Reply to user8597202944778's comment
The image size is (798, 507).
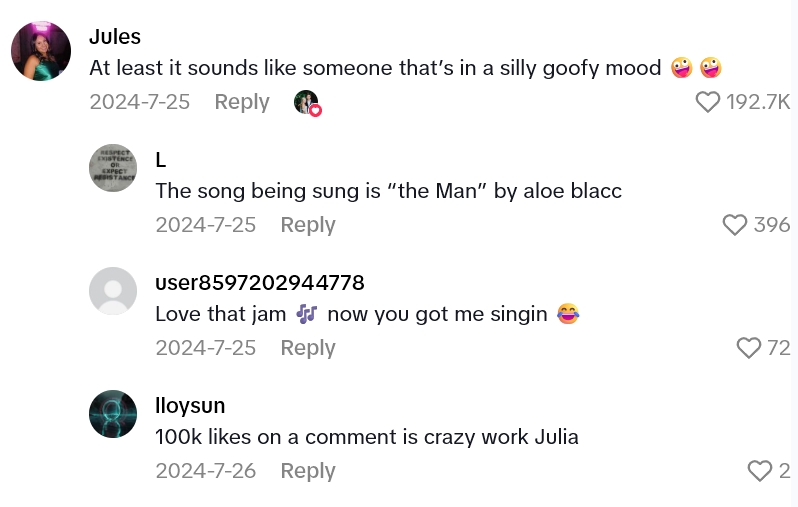point(307,348)
